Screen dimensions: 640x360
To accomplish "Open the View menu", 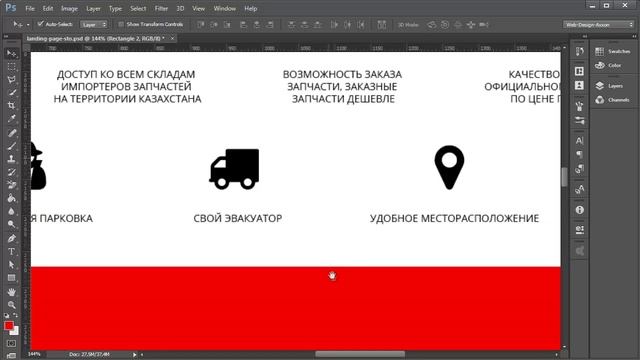I will 198,8.
